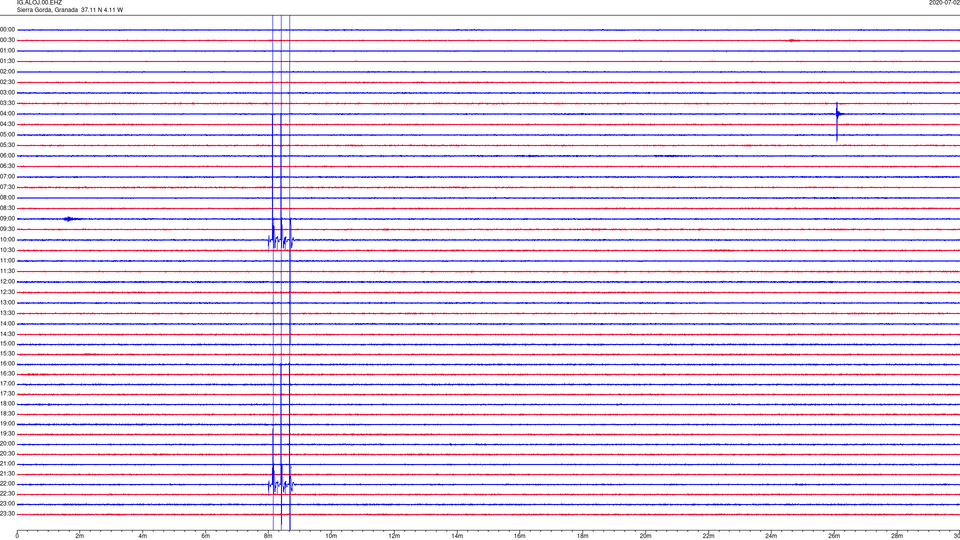
Task: Select the 06:00 trace time label
Action: [x=8, y=156]
